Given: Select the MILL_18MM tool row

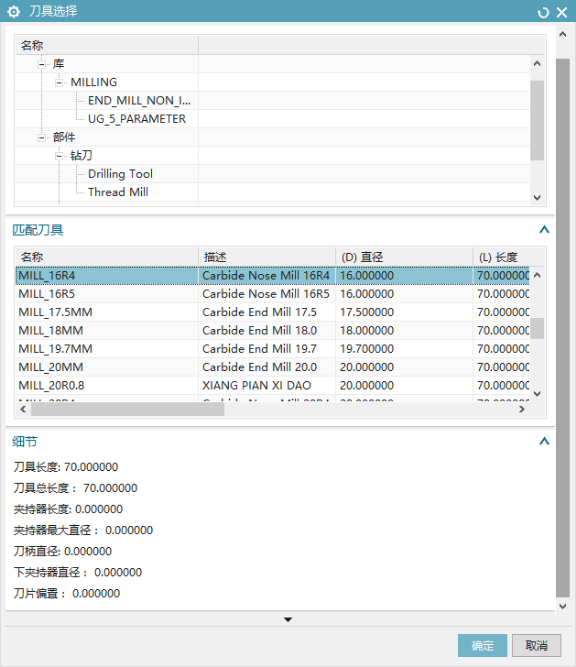Looking at the screenshot, I should (272, 331).
